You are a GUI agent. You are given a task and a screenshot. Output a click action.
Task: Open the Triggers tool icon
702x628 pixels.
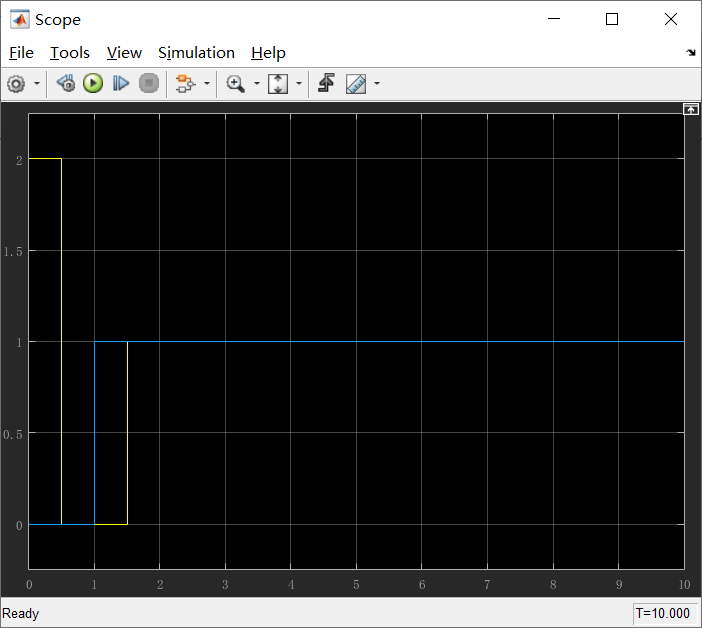326,84
